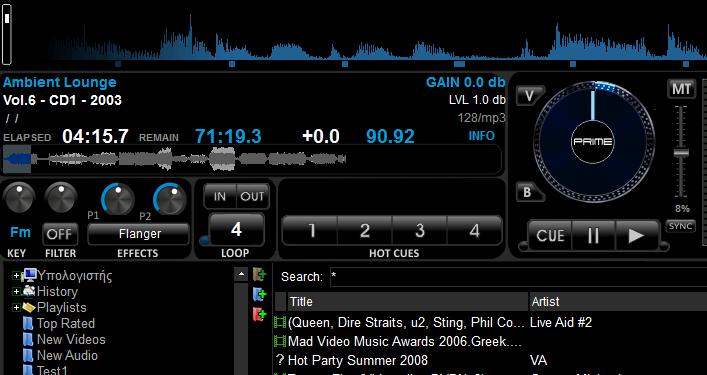
Task: Toggle the MT master tempo button
Action: pyautogui.click(x=681, y=89)
